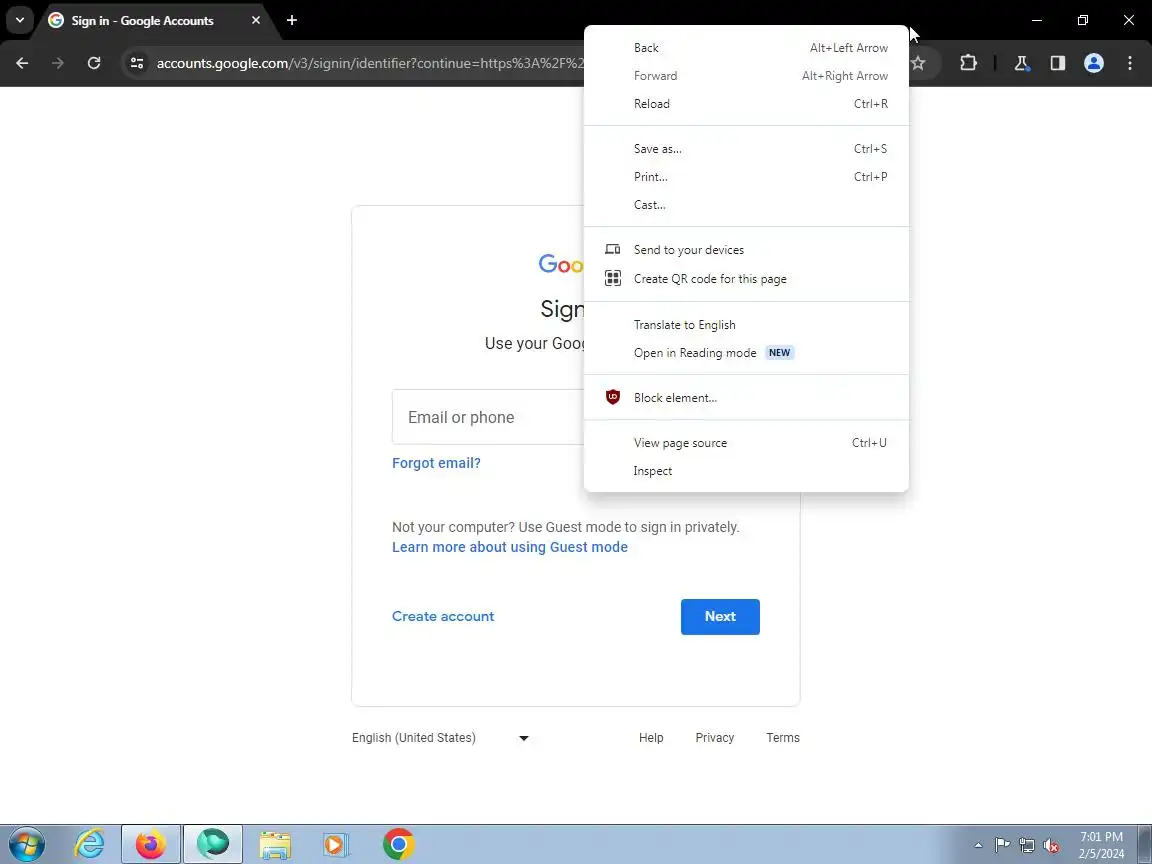1152x864 pixels.
Task: Open Action Center flag tray icon
Action: coord(1002,845)
